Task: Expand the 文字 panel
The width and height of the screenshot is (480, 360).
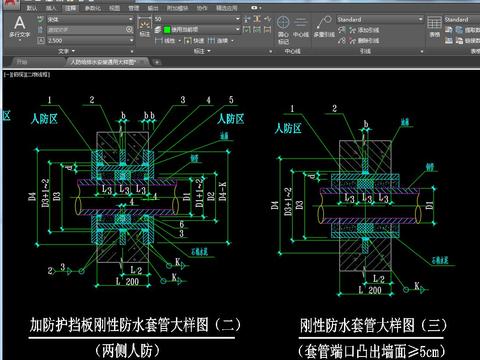Action: tap(67, 51)
